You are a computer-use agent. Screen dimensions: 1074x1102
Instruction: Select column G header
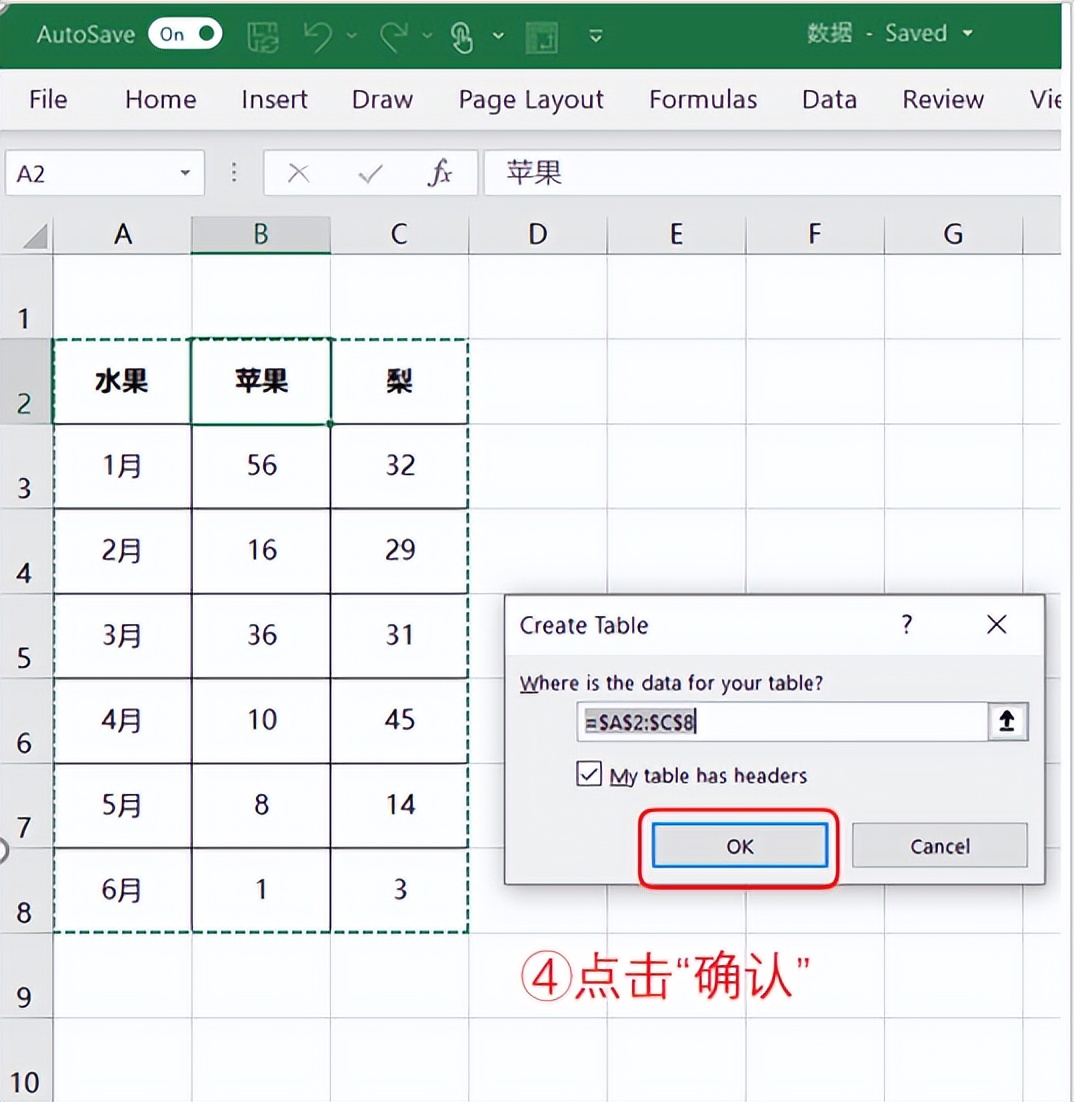tap(953, 234)
